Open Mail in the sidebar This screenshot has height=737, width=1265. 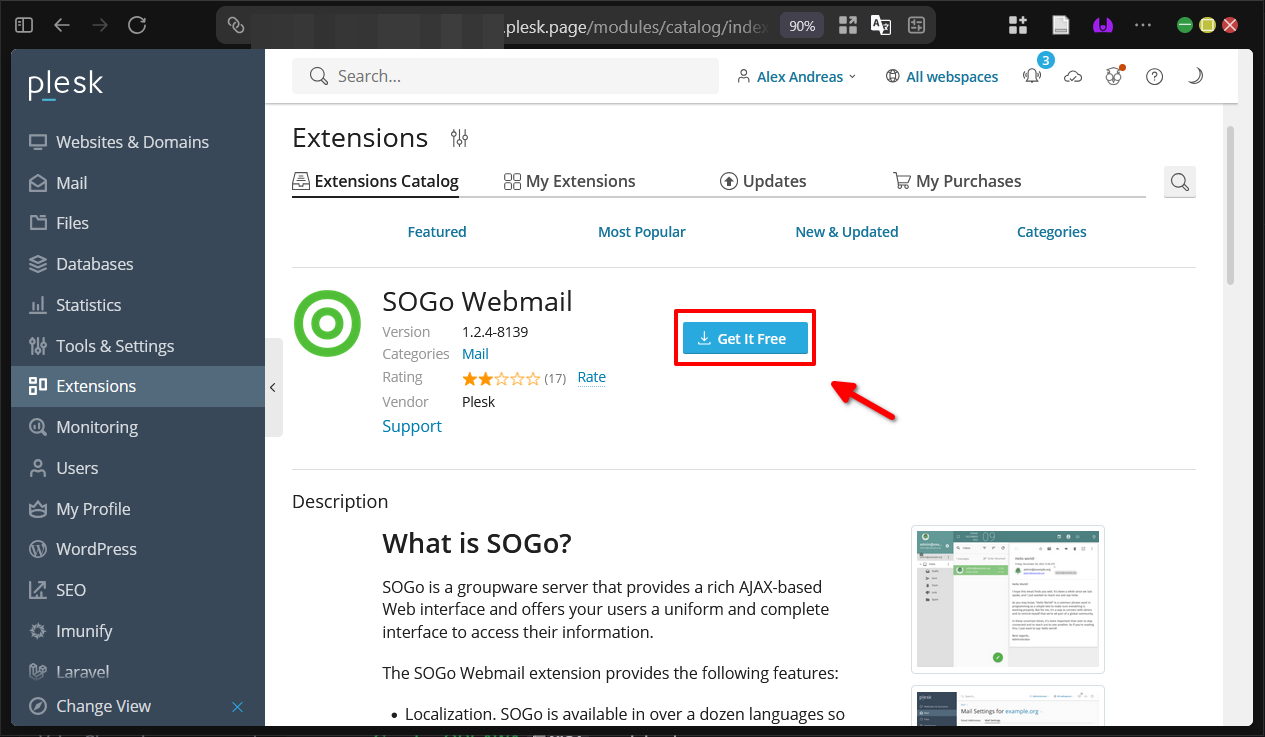(x=138, y=183)
